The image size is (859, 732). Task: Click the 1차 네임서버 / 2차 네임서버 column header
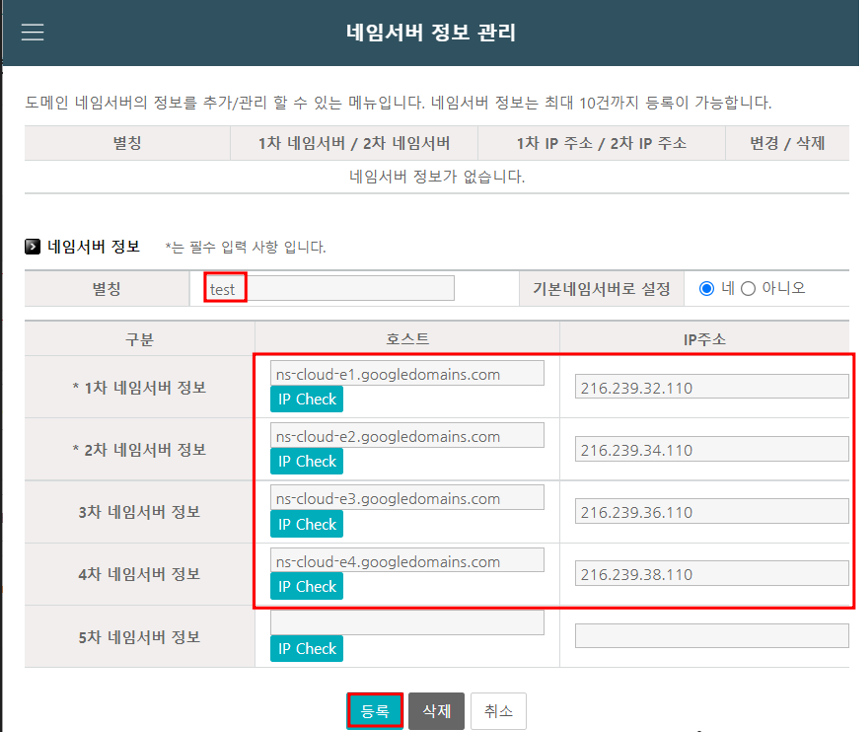(354, 143)
